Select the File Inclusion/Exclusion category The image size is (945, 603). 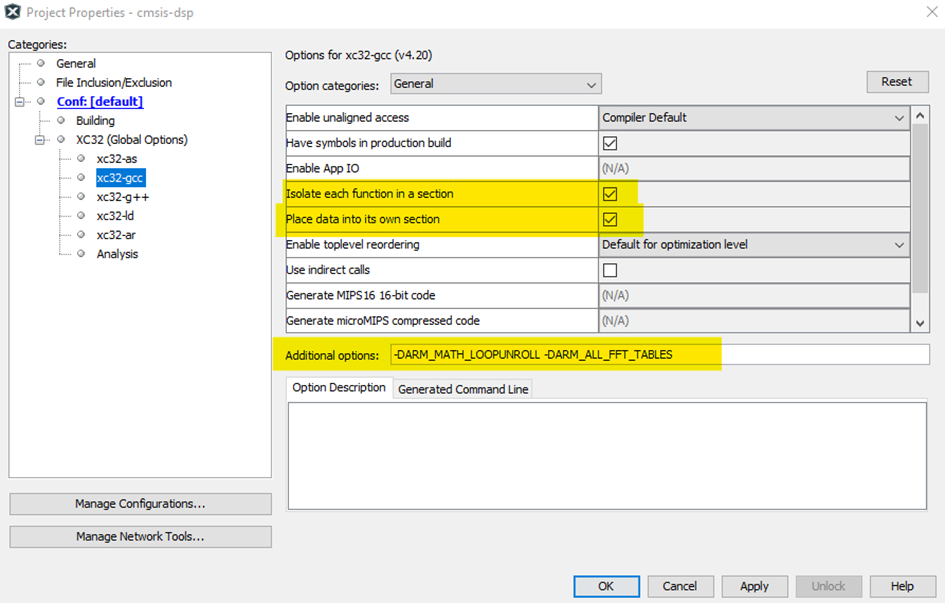click(x=113, y=83)
